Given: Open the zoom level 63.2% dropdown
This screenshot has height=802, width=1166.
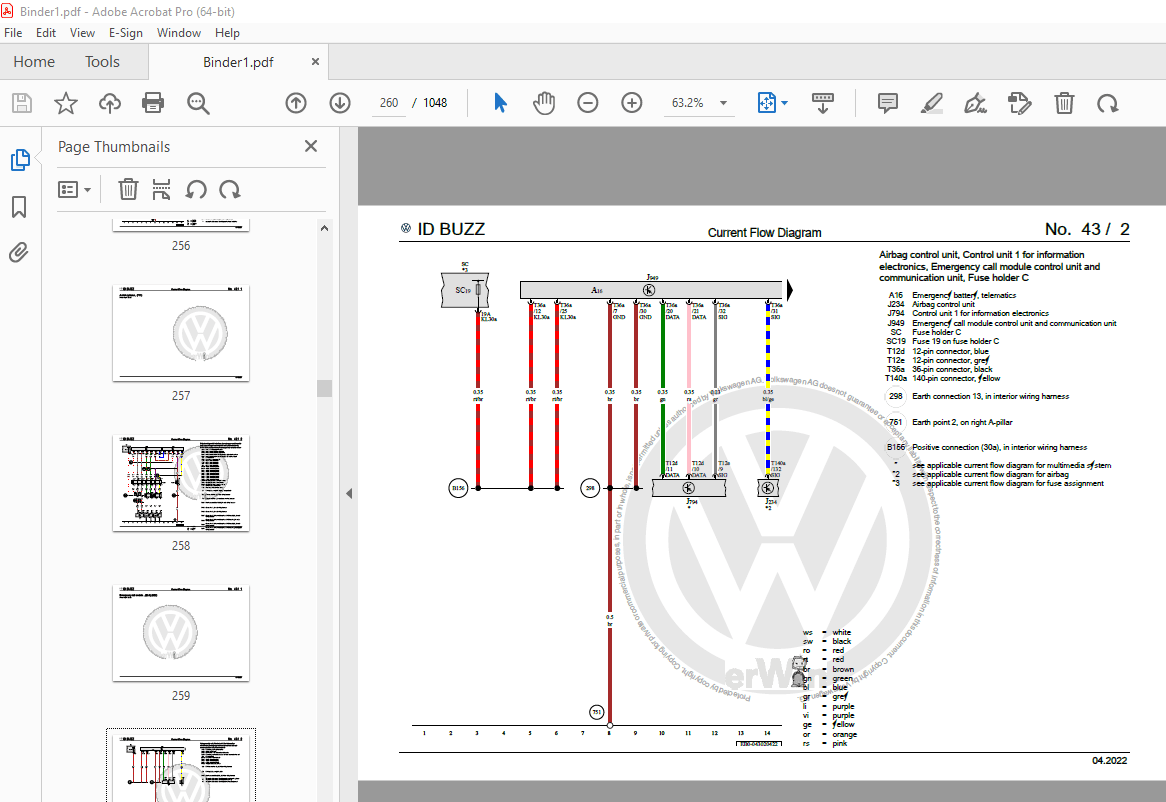Looking at the screenshot, I should pos(723,103).
